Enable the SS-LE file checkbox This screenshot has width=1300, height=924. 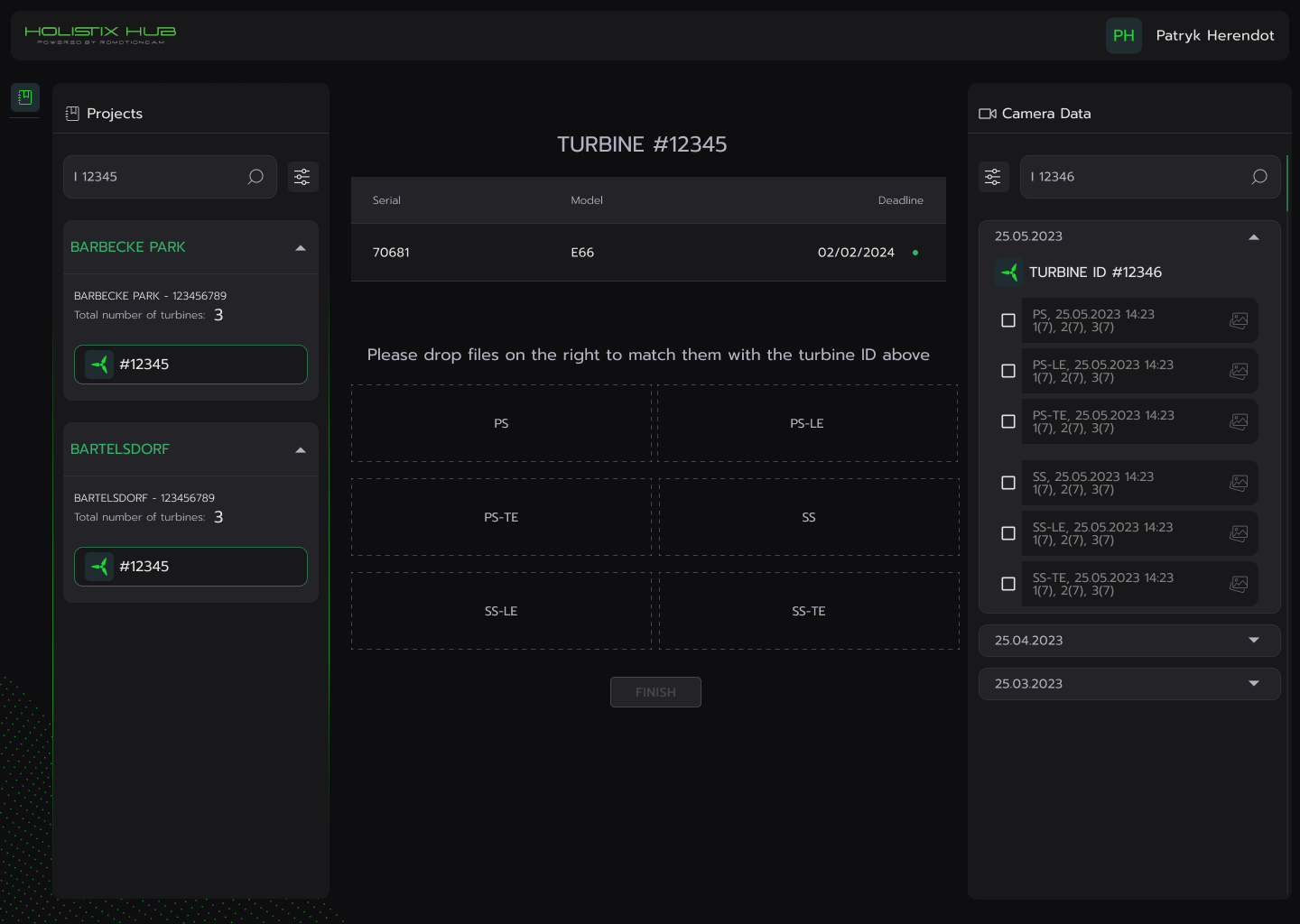pos(1008,533)
